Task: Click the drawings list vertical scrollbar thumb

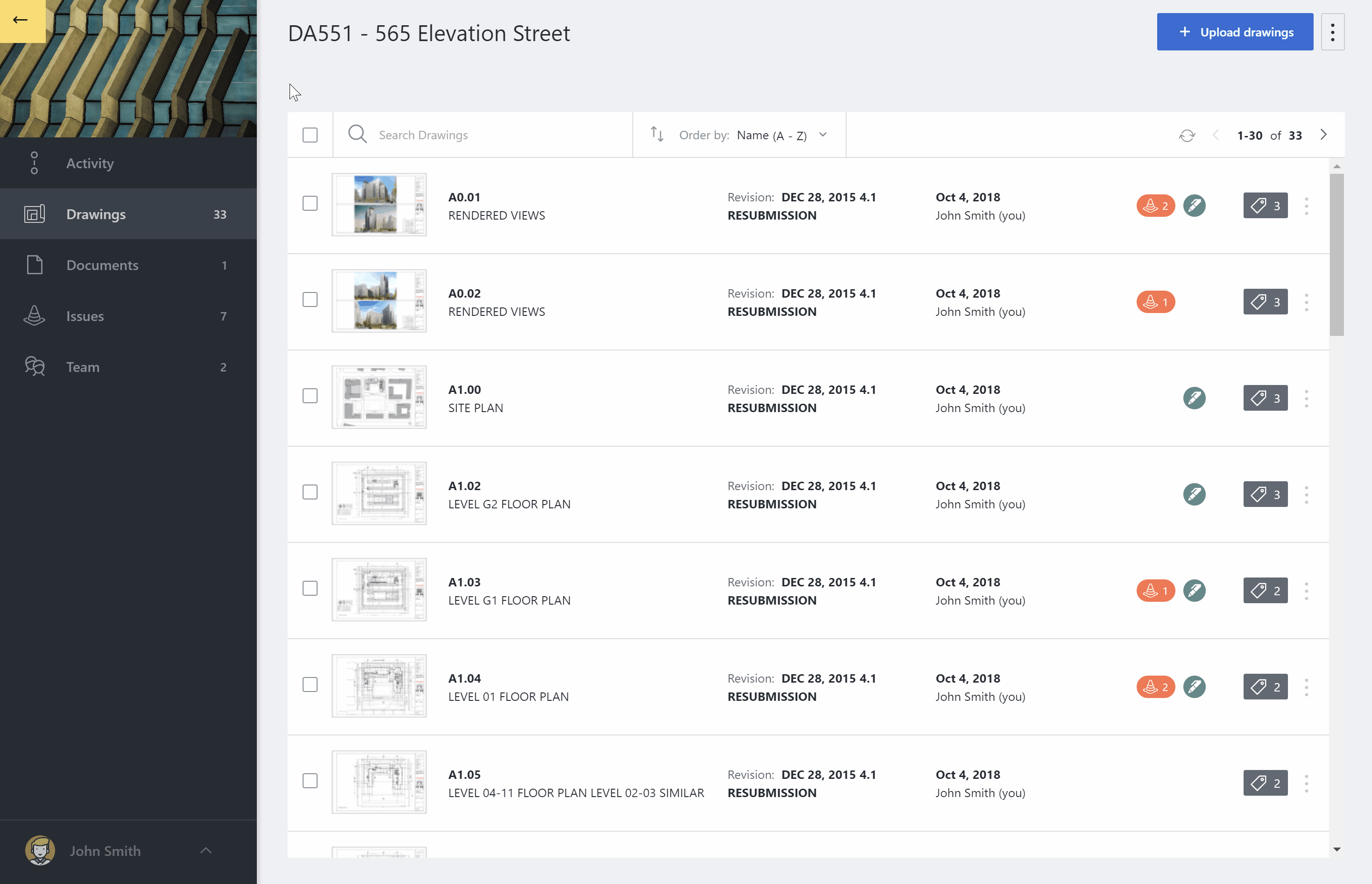Action: tap(1337, 254)
